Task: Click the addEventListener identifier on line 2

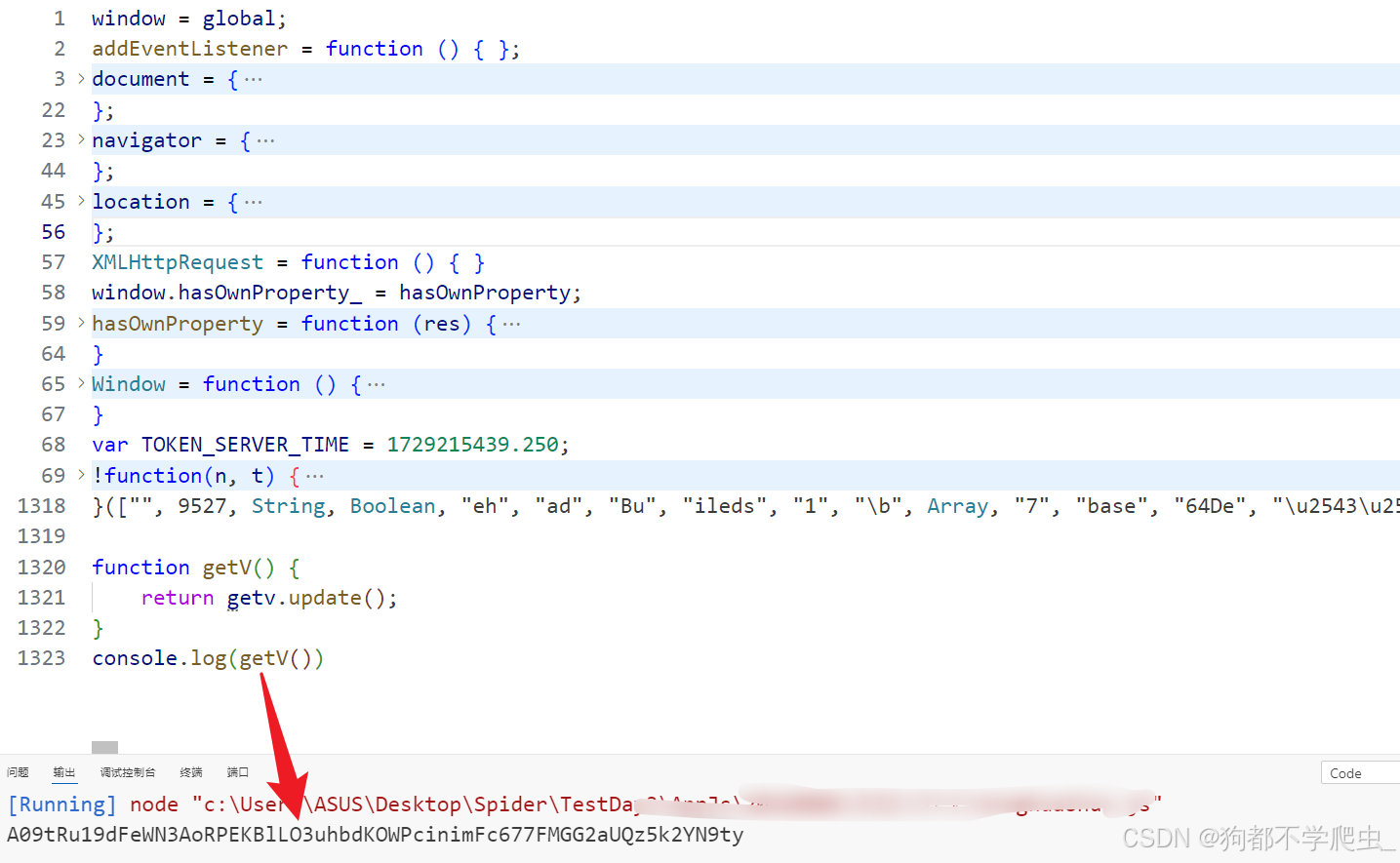Action: 190,49
